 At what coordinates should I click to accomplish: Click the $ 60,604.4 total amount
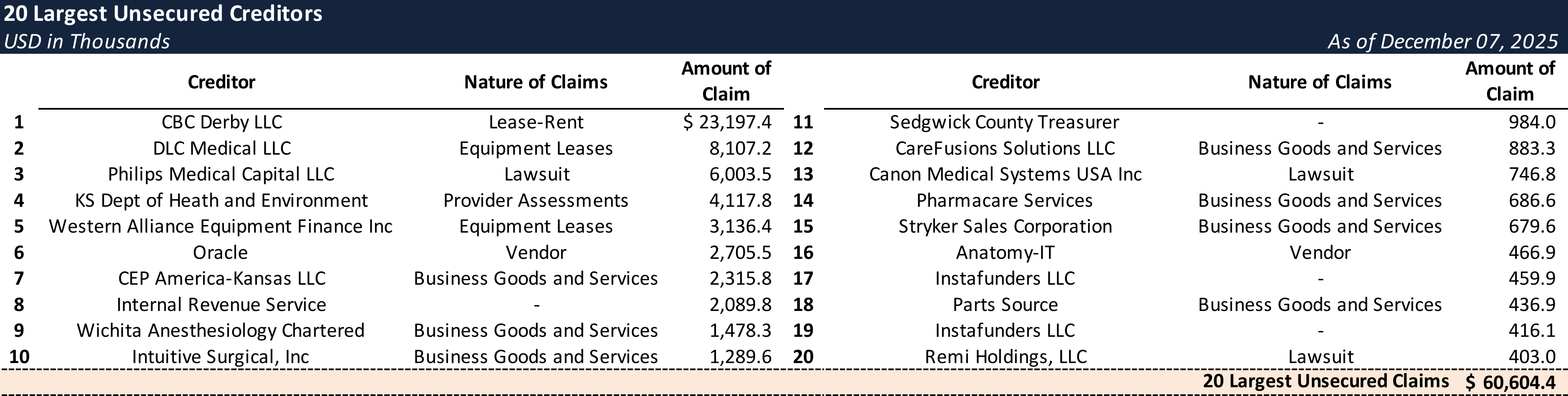click(x=1510, y=382)
